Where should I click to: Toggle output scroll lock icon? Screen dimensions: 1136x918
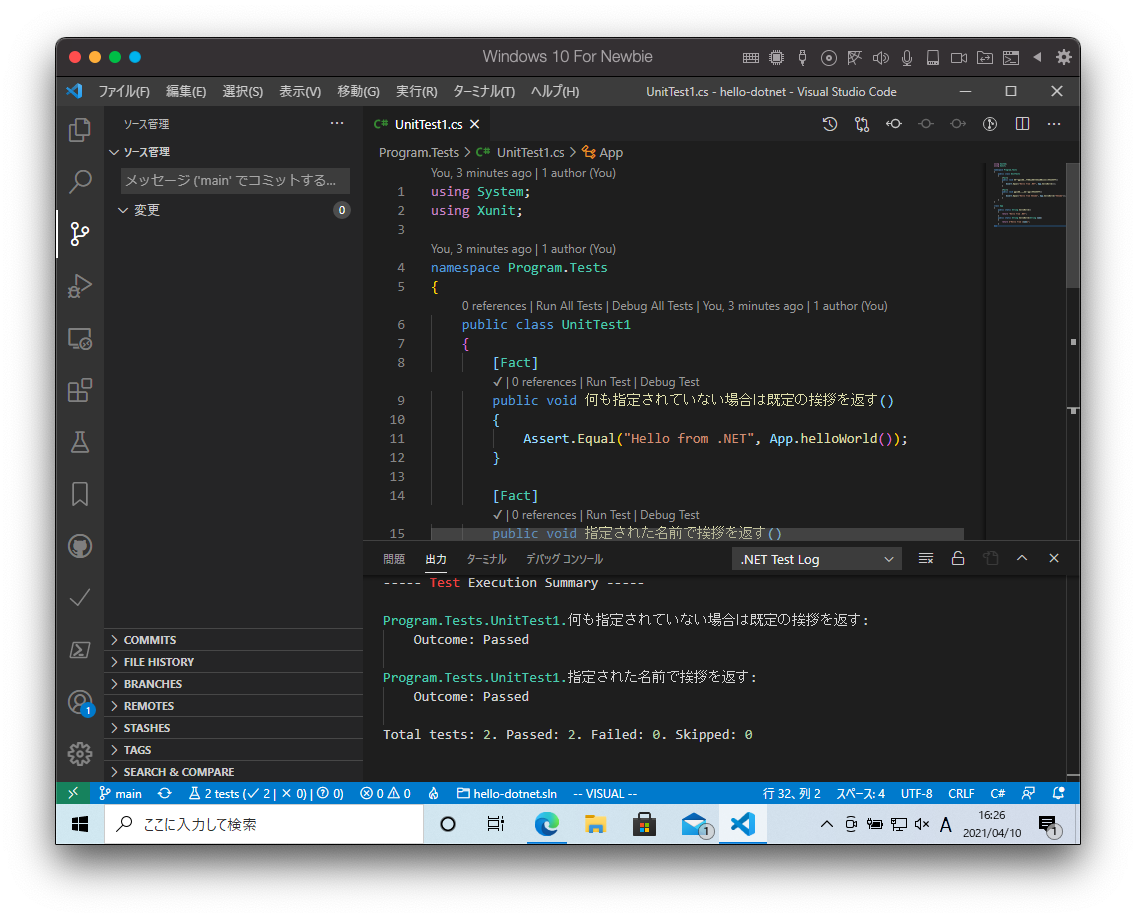click(958, 559)
